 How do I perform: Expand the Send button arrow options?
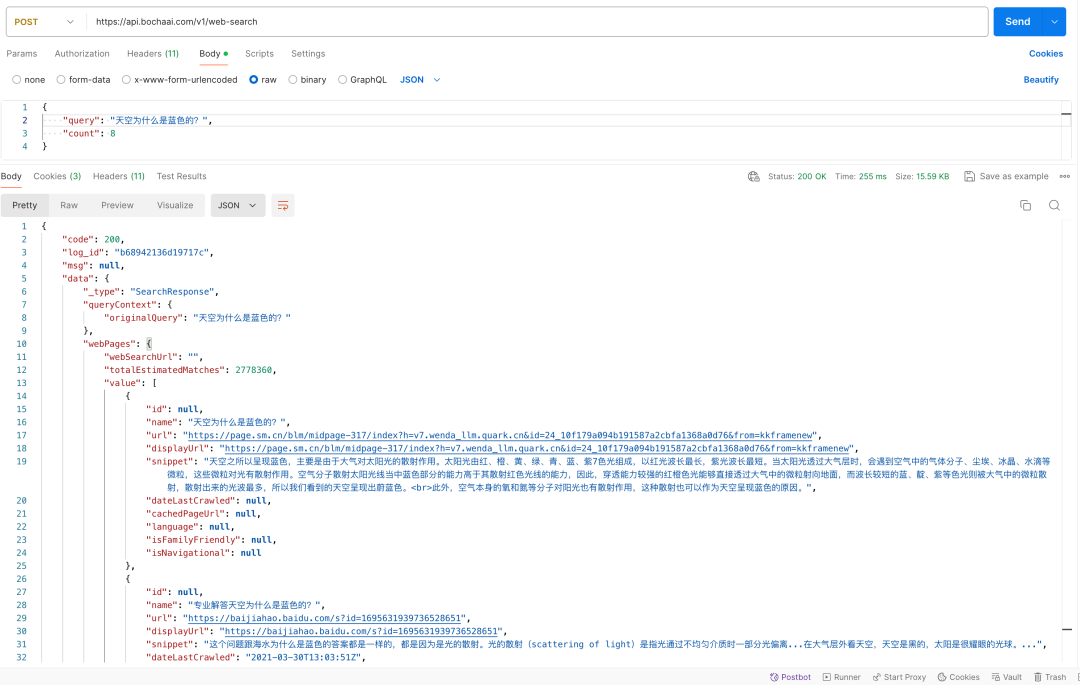pos(1054,21)
